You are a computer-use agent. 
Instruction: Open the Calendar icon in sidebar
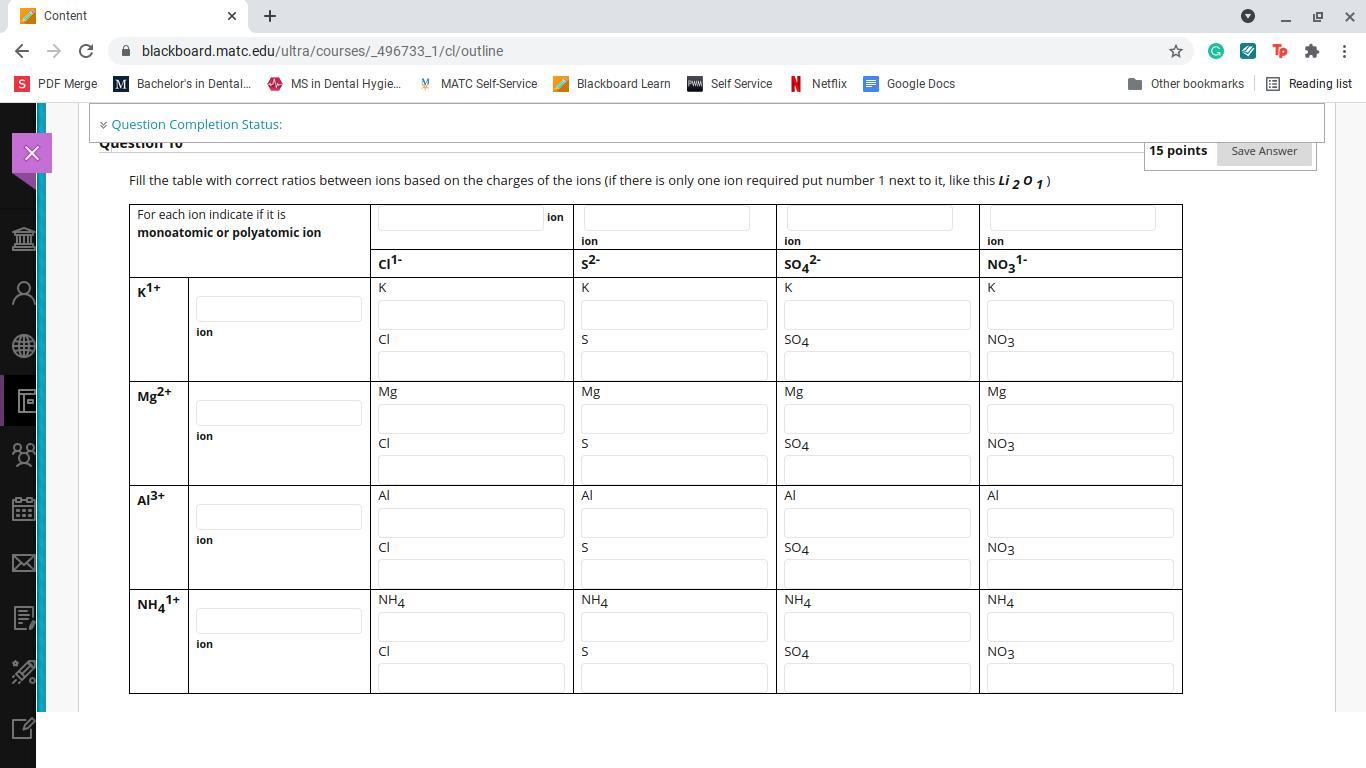point(23,509)
